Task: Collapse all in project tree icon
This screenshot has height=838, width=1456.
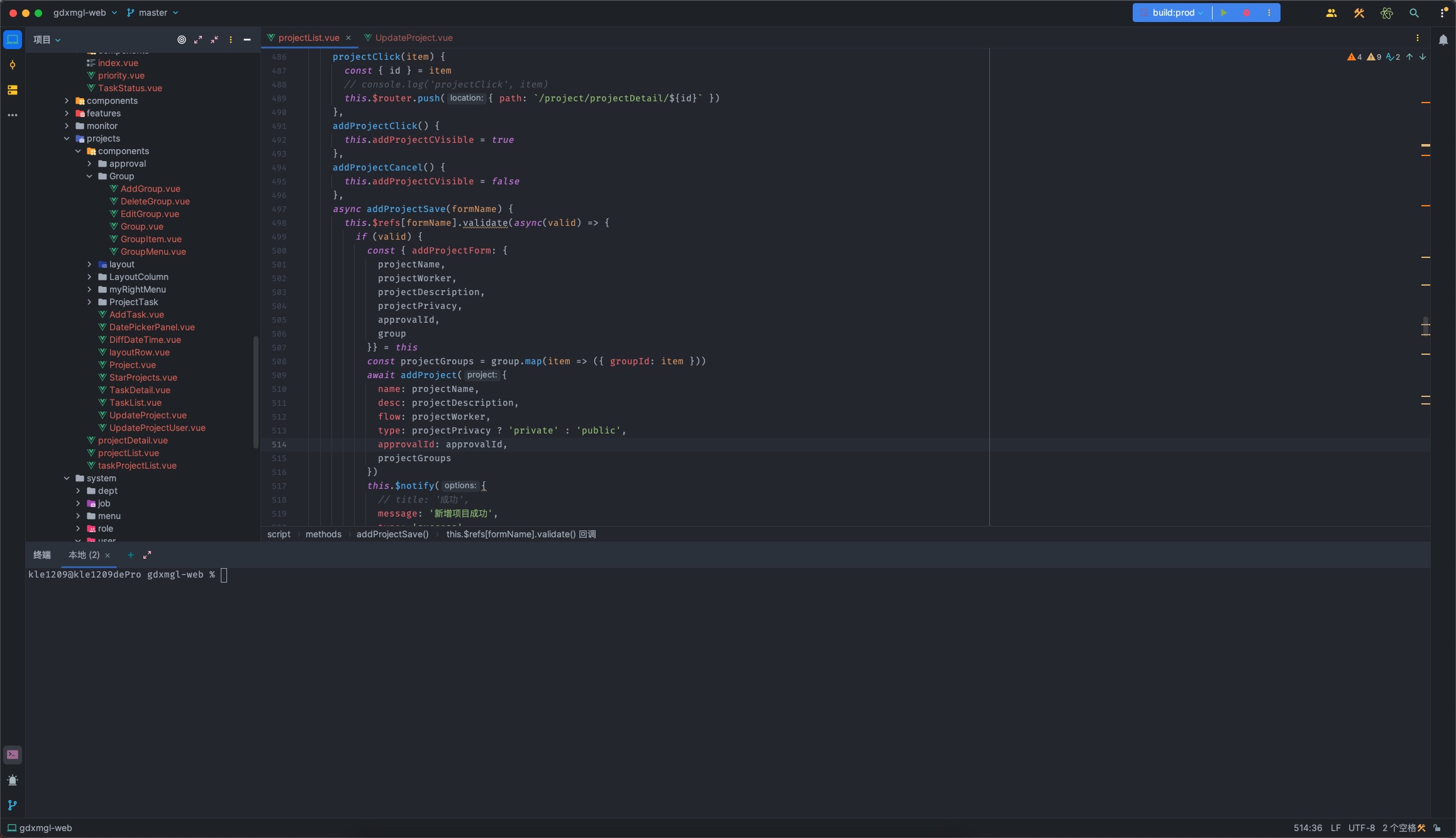Action: pos(214,40)
